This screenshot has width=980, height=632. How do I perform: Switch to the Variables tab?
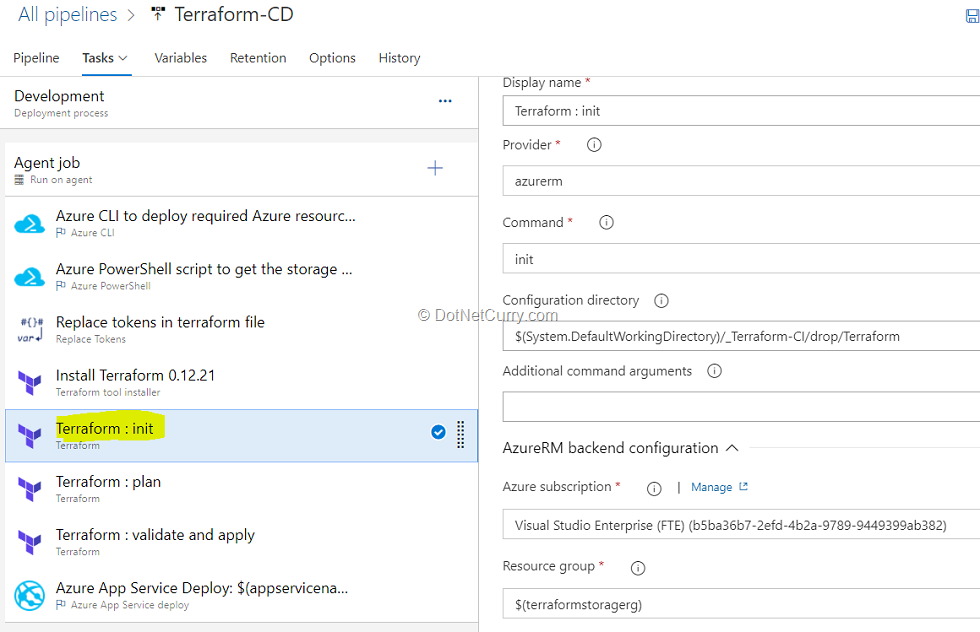coord(181,58)
